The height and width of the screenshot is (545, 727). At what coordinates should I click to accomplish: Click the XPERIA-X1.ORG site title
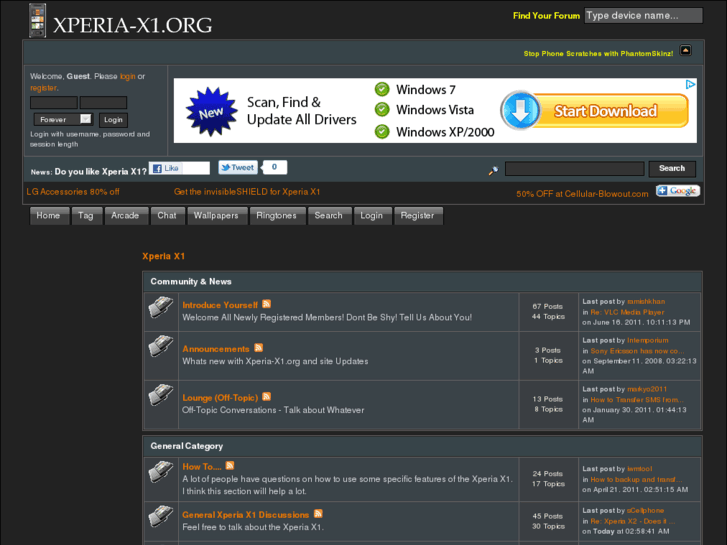tap(132, 25)
